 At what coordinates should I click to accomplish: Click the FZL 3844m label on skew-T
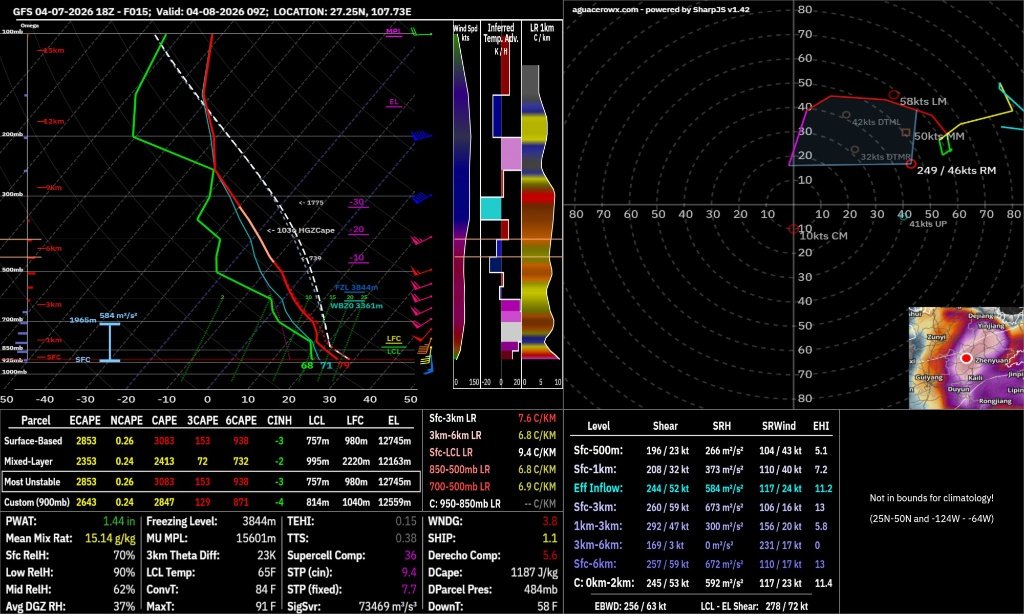click(x=357, y=287)
